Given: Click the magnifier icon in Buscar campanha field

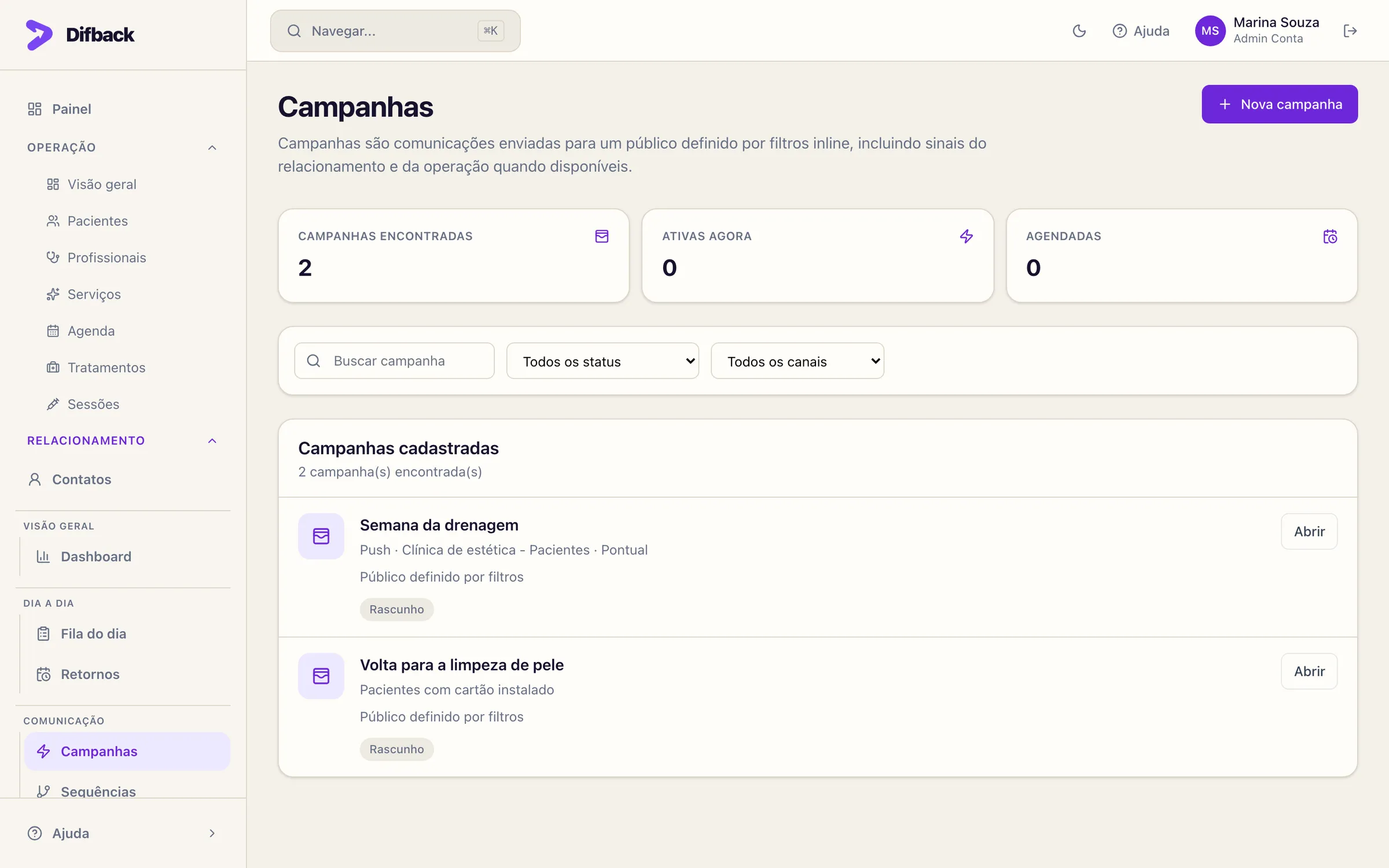Looking at the screenshot, I should pyautogui.click(x=314, y=361).
